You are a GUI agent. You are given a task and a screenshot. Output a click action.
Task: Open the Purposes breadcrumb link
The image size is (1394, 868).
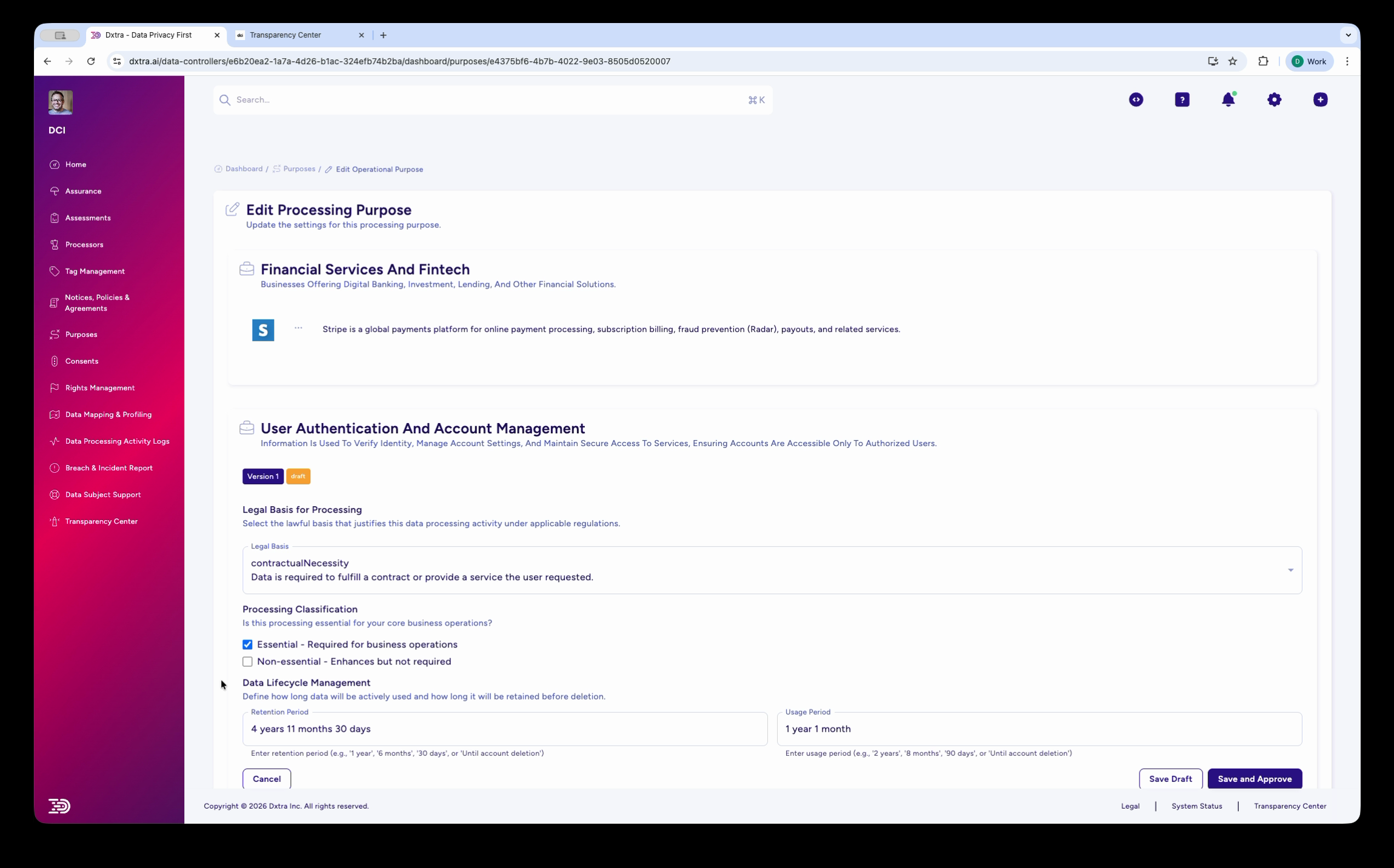click(299, 169)
